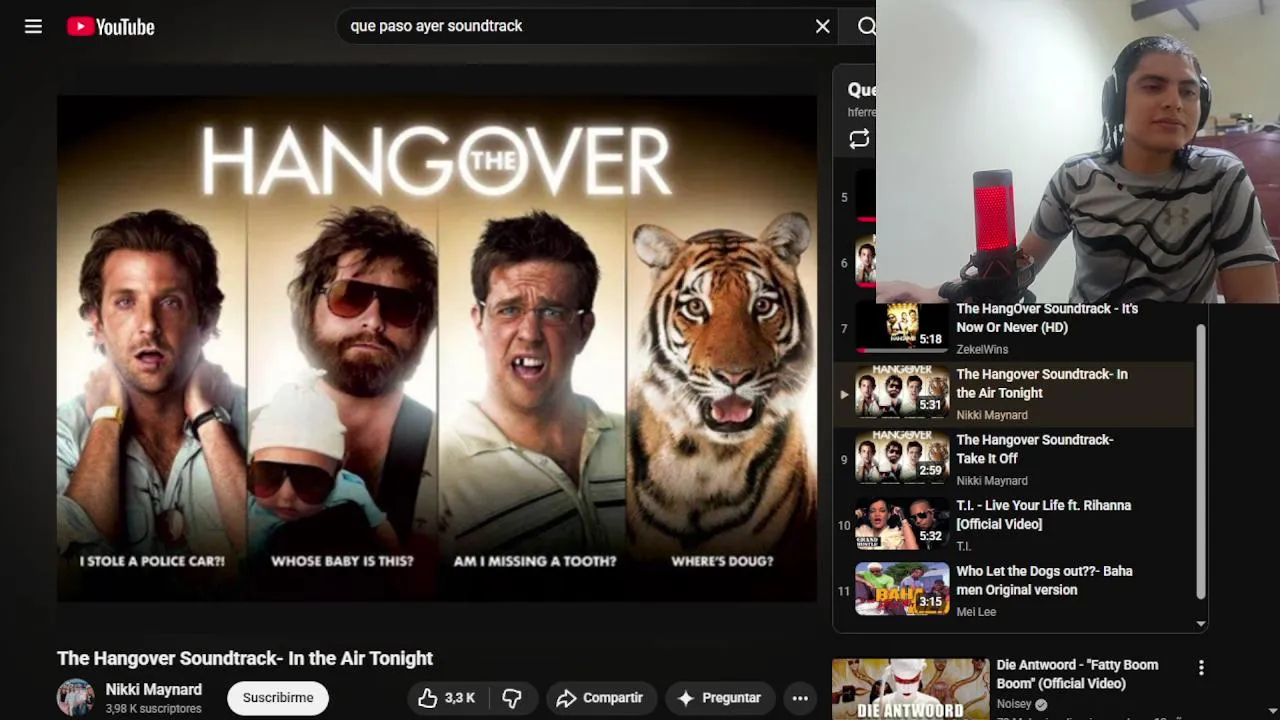Play 'T.I. - Live Your Life ft. Rihanna'
The width and height of the screenshot is (1280, 720).
1043,515
